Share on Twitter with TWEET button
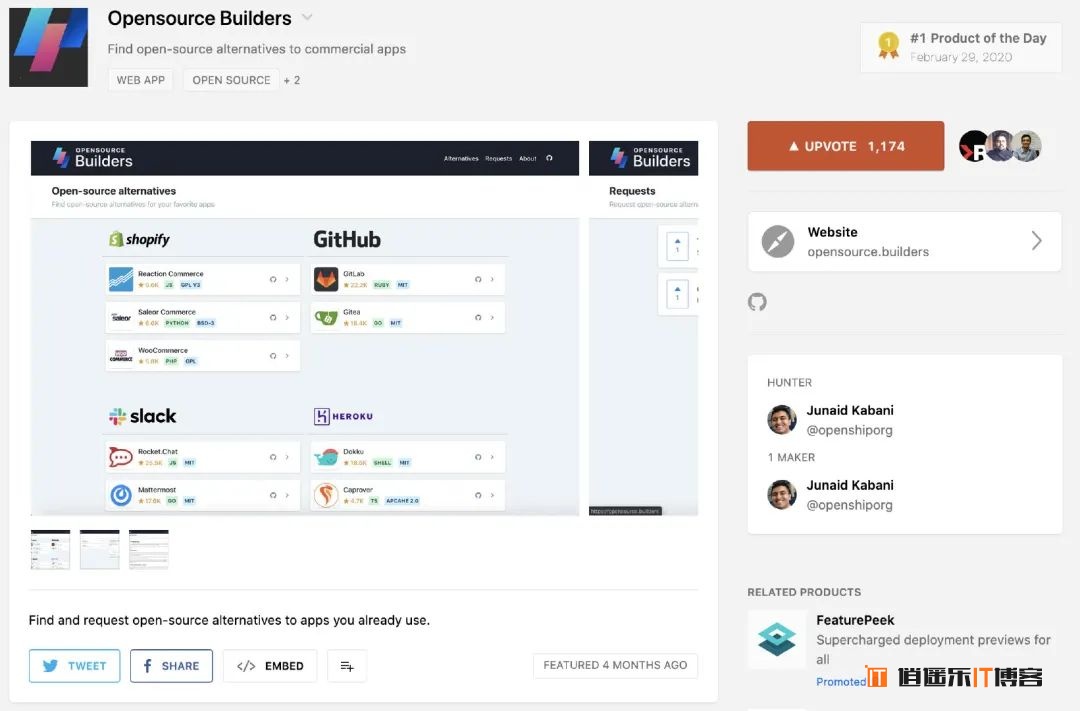 74,666
